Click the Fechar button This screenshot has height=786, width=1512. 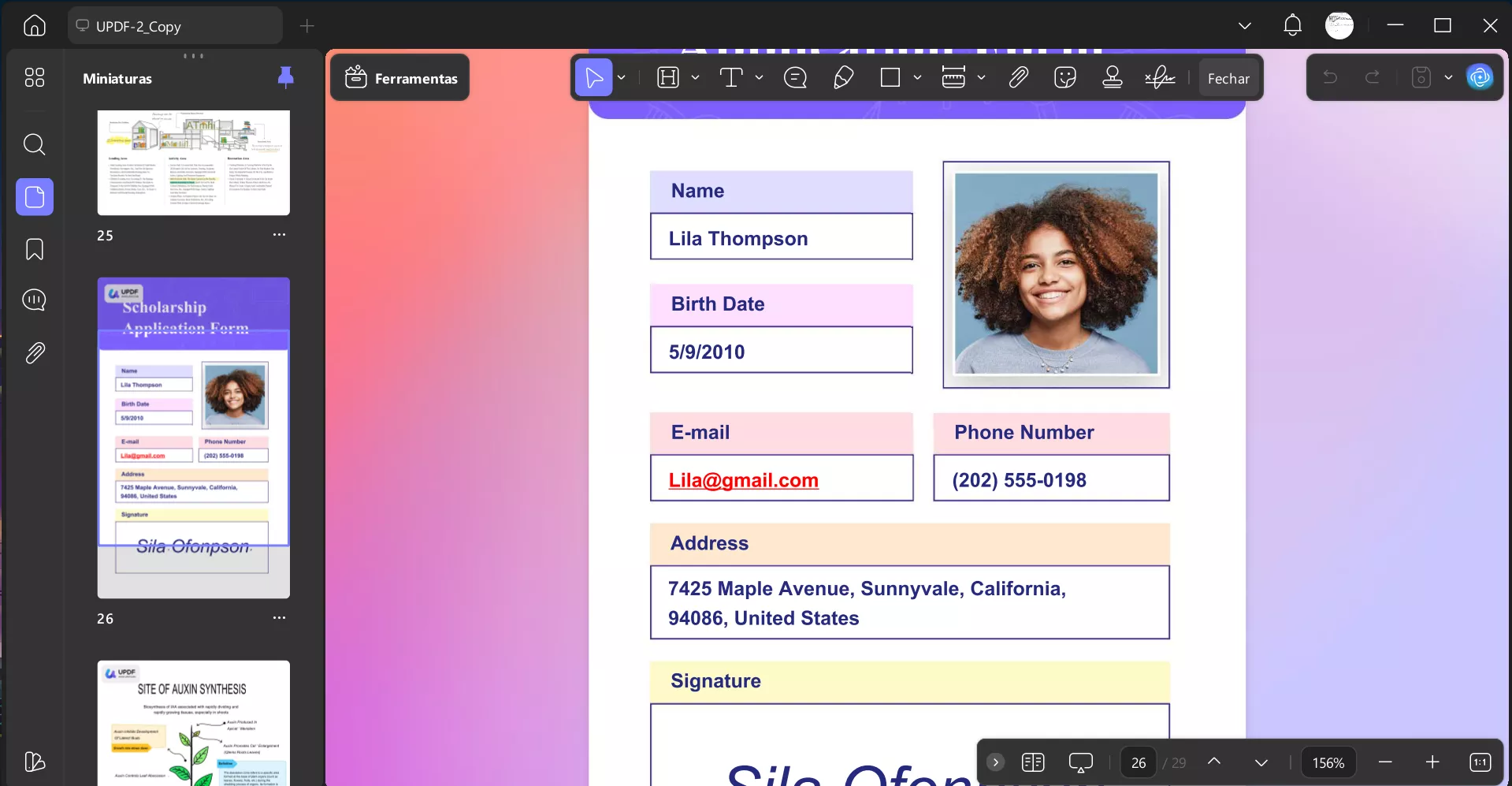(1228, 78)
